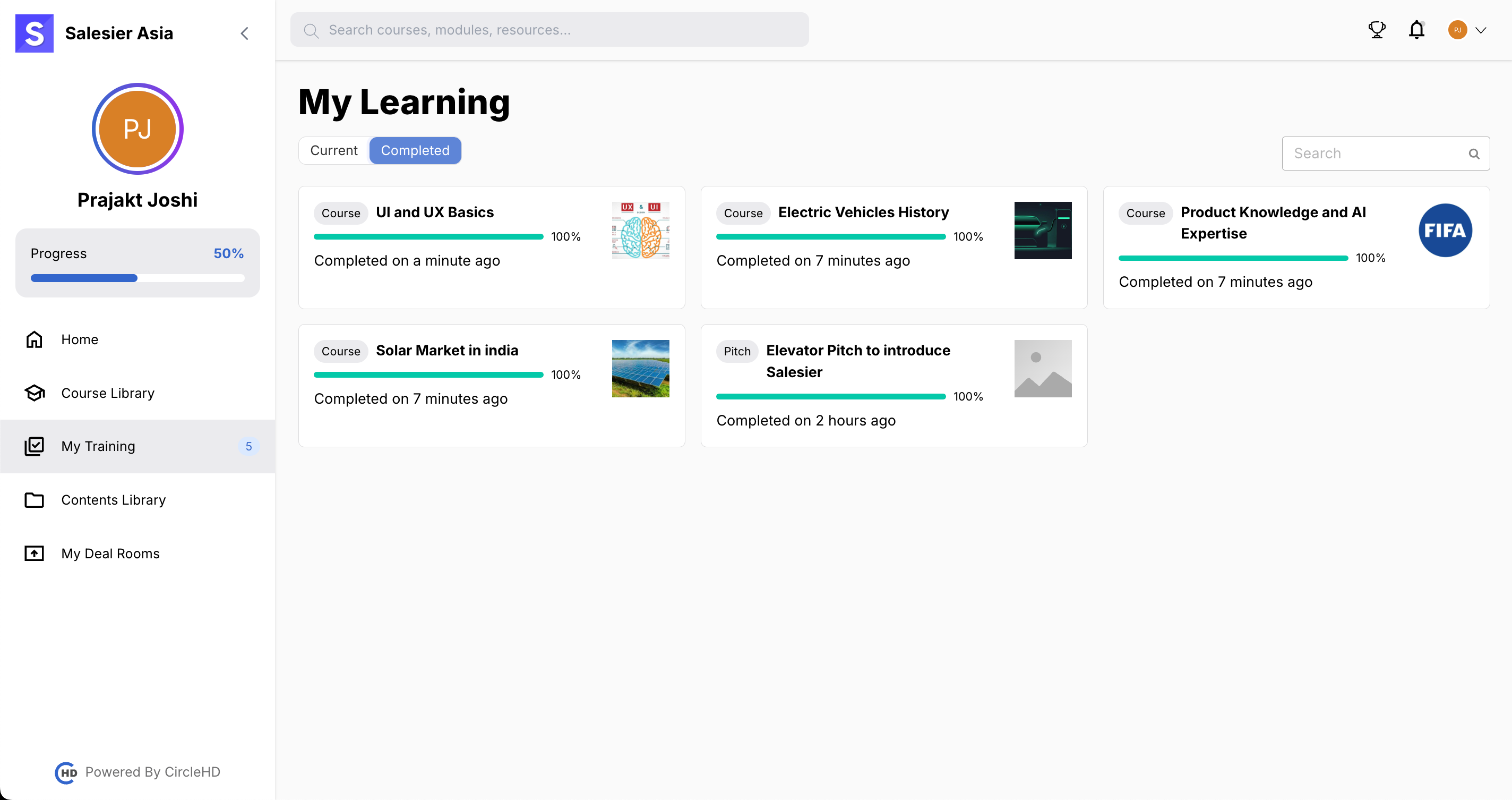Click Electric Vehicles History progress bar
The height and width of the screenshot is (800, 1512).
click(830, 237)
